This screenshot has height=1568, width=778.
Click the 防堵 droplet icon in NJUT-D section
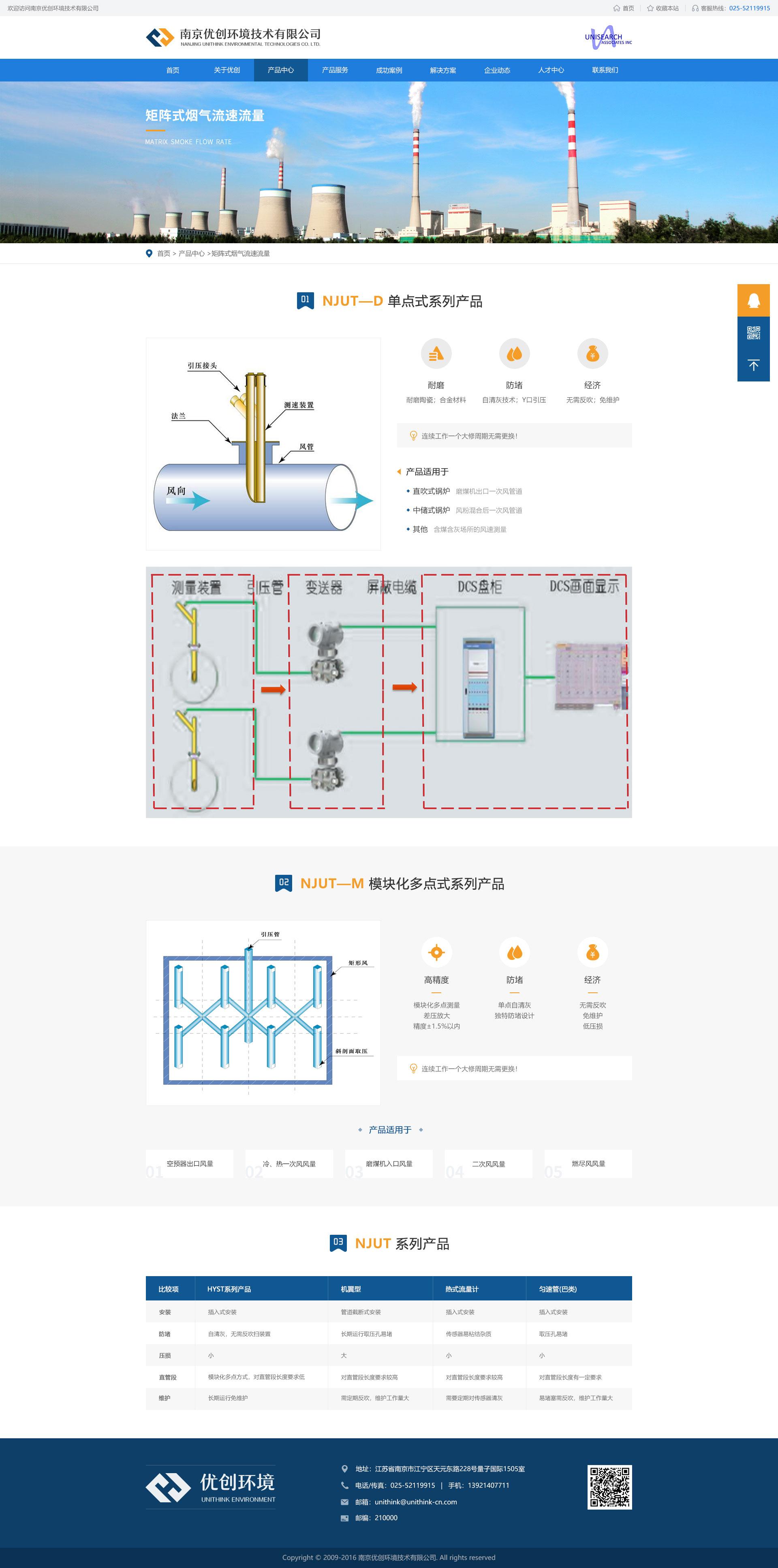515,353
